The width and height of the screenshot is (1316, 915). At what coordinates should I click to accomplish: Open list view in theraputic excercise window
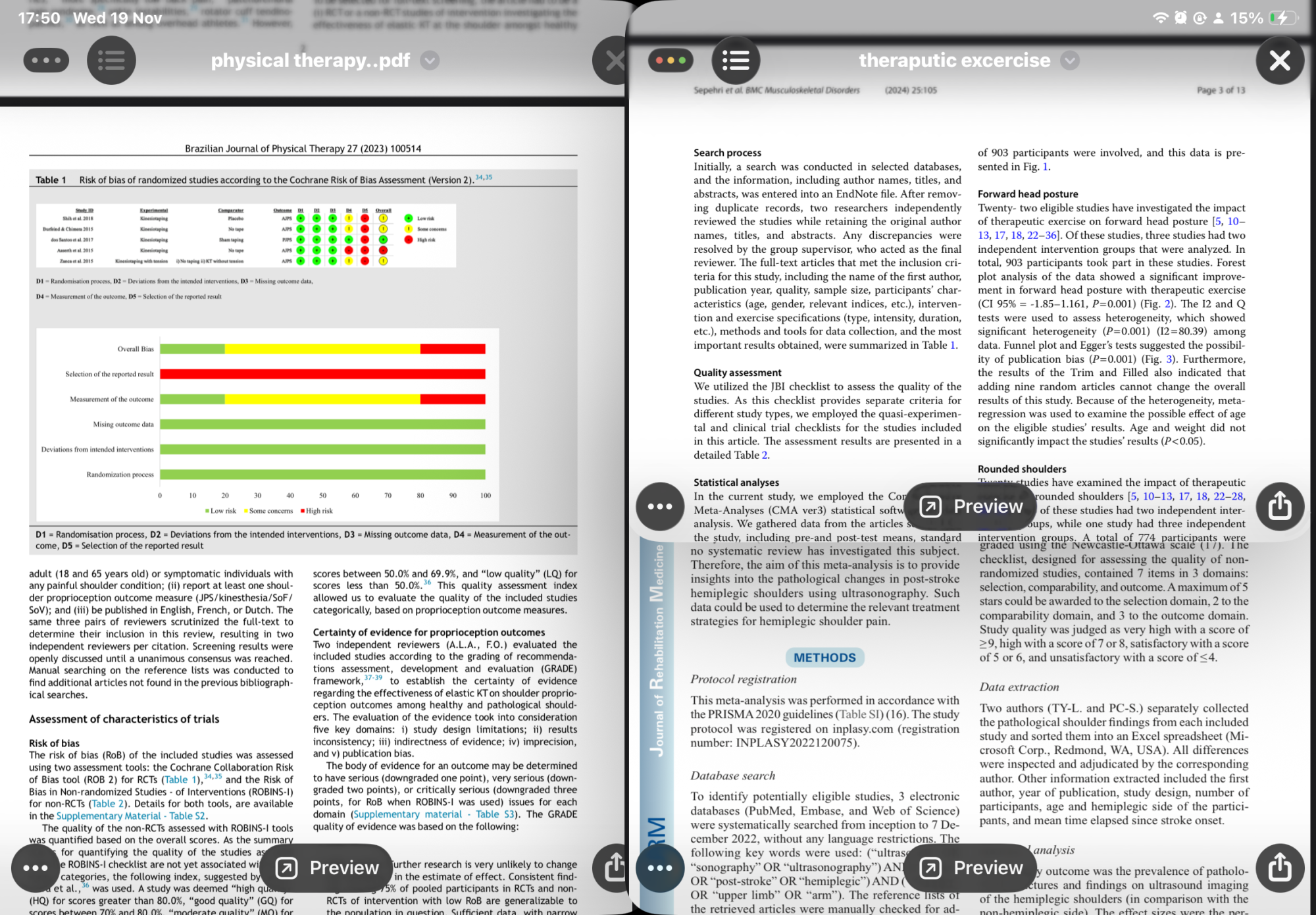pos(736,61)
